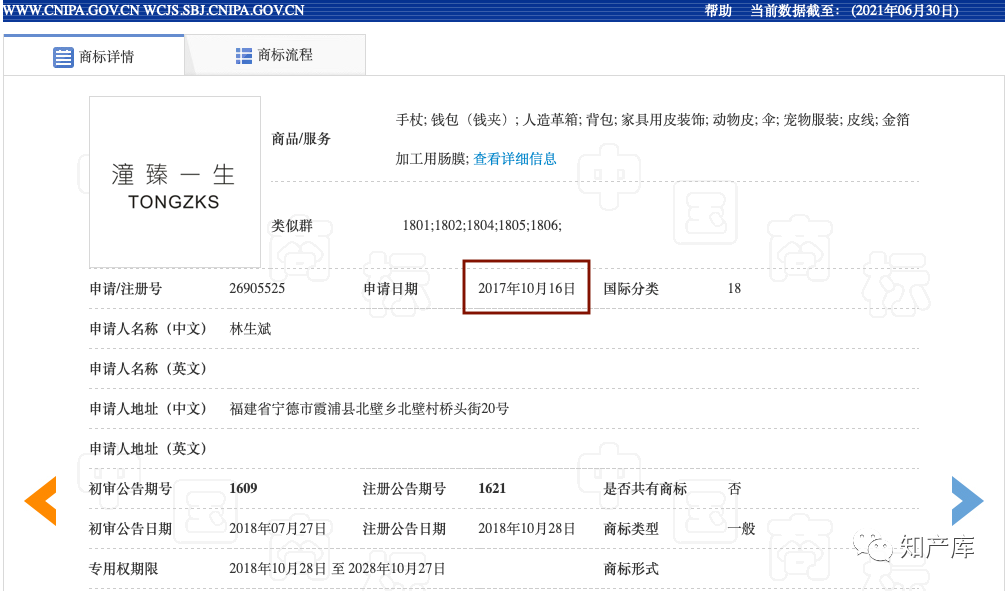Click the registration announcement issue number 1621
The height and width of the screenshot is (591, 1007).
[492, 489]
